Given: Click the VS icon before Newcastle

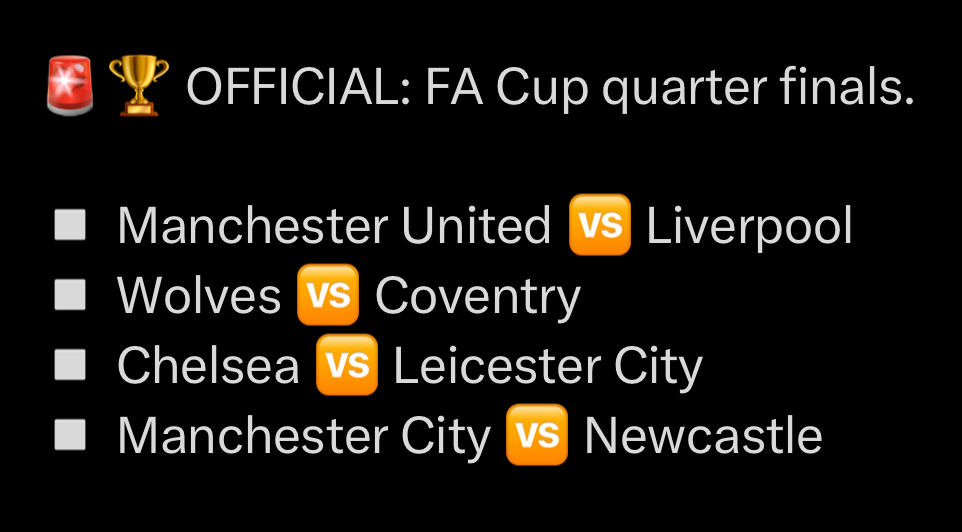Looking at the screenshot, I should (x=537, y=435).
